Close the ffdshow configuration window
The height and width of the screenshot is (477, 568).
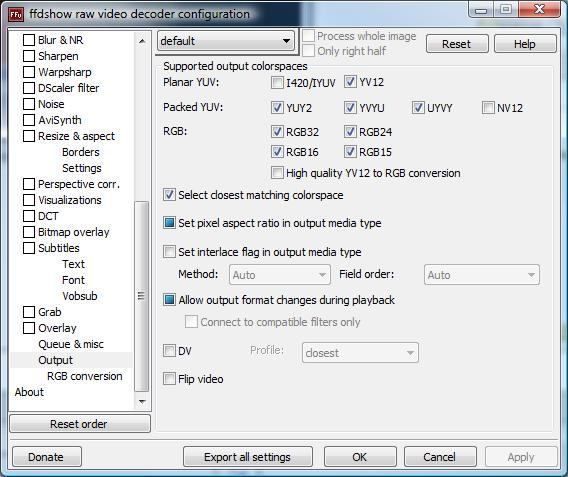pos(539,9)
